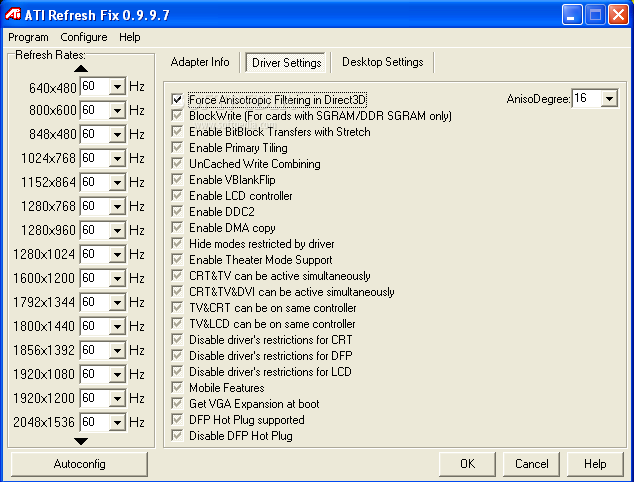Uncheck Force Anisotropic Filtering in Direct3D
The width and height of the screenshot is (634, 482).
tap(177, 99)
